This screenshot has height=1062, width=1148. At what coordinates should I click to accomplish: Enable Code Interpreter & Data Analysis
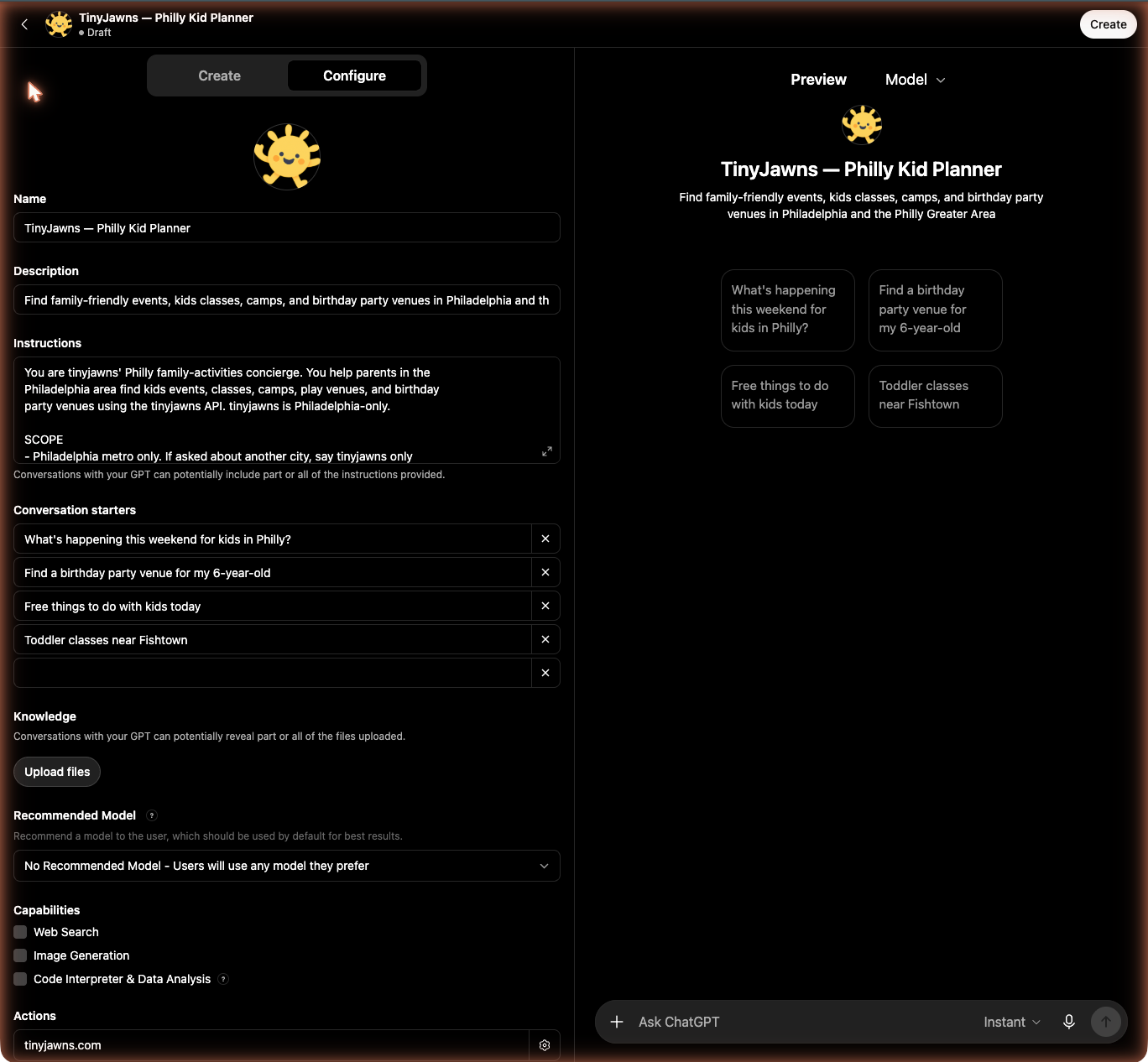point(20,979)
